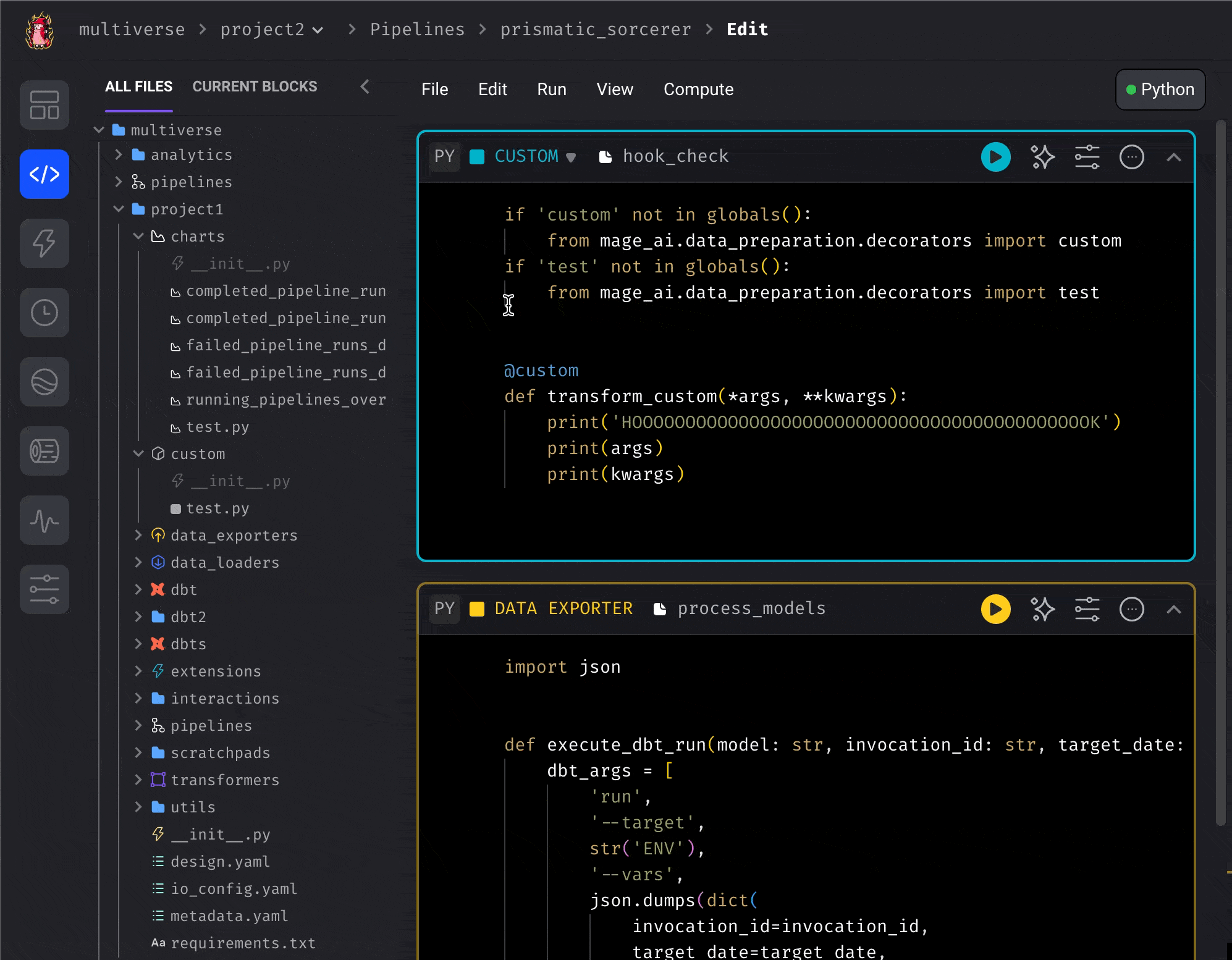Open the View menu
1232x960 pixels.
pos(615,90)
